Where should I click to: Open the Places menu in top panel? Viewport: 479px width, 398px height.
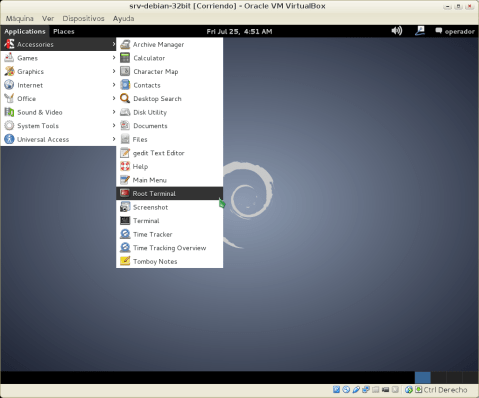point(64,31)
